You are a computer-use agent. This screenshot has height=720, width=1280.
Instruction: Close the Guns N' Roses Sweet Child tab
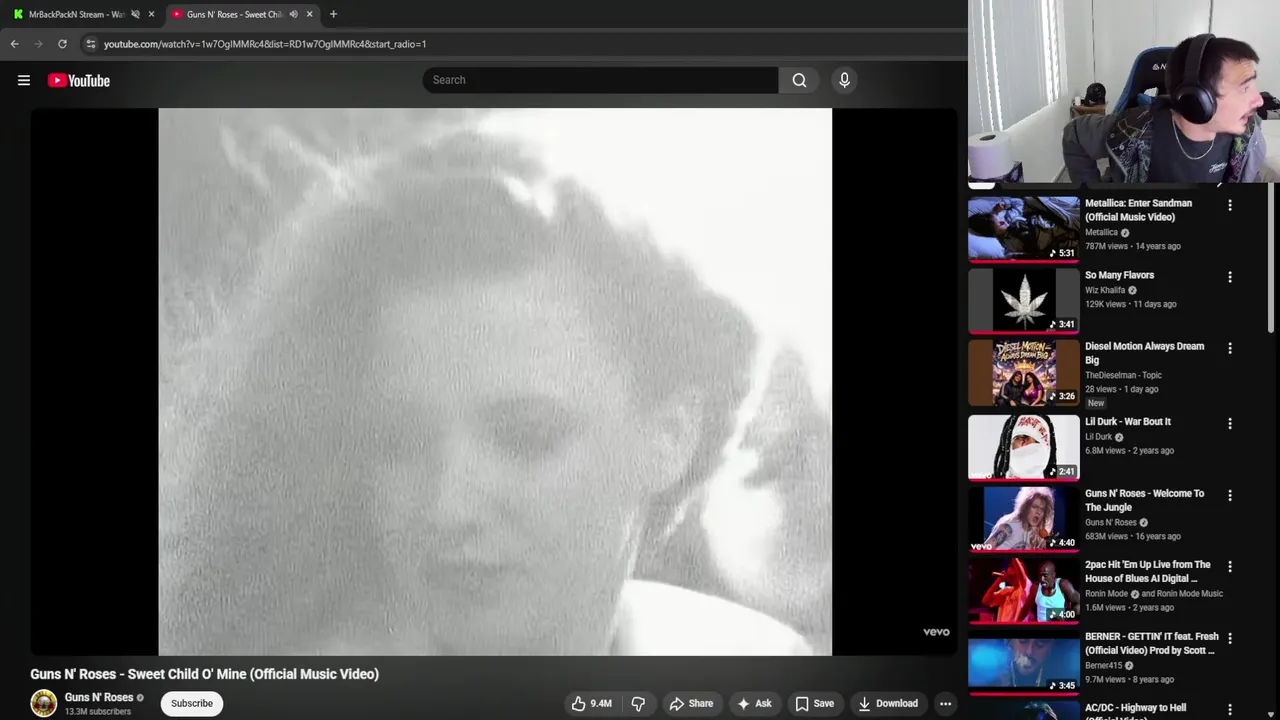click(x=309, y=14)
